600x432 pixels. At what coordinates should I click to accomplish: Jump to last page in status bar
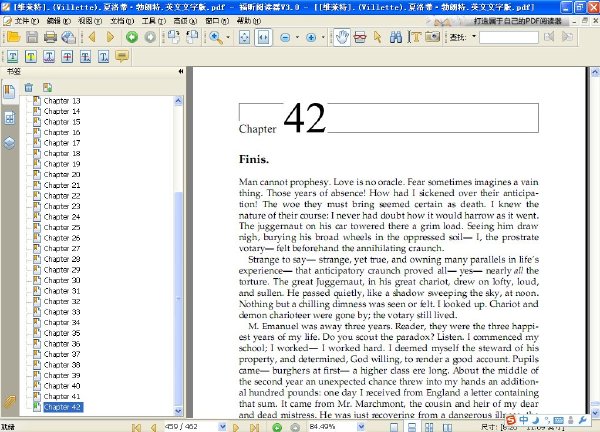[x=254, y=427]
